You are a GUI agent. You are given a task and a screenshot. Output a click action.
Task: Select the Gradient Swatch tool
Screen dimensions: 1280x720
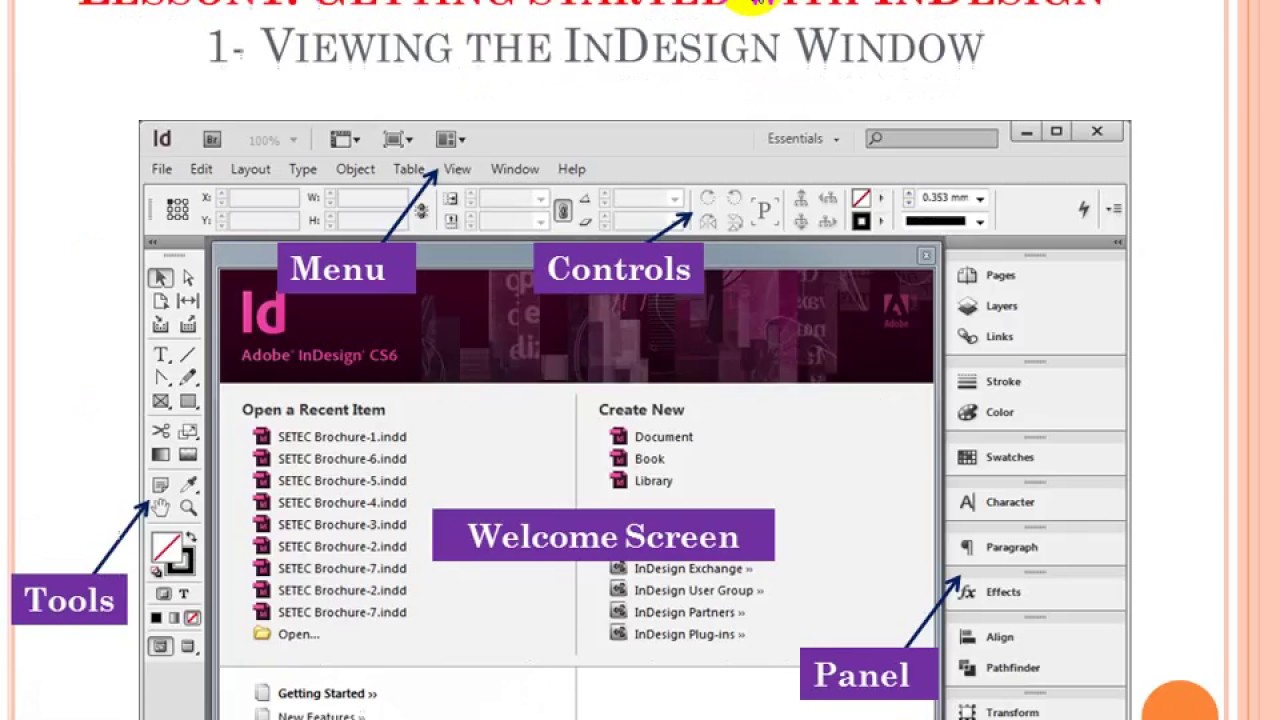click(161, 455)
